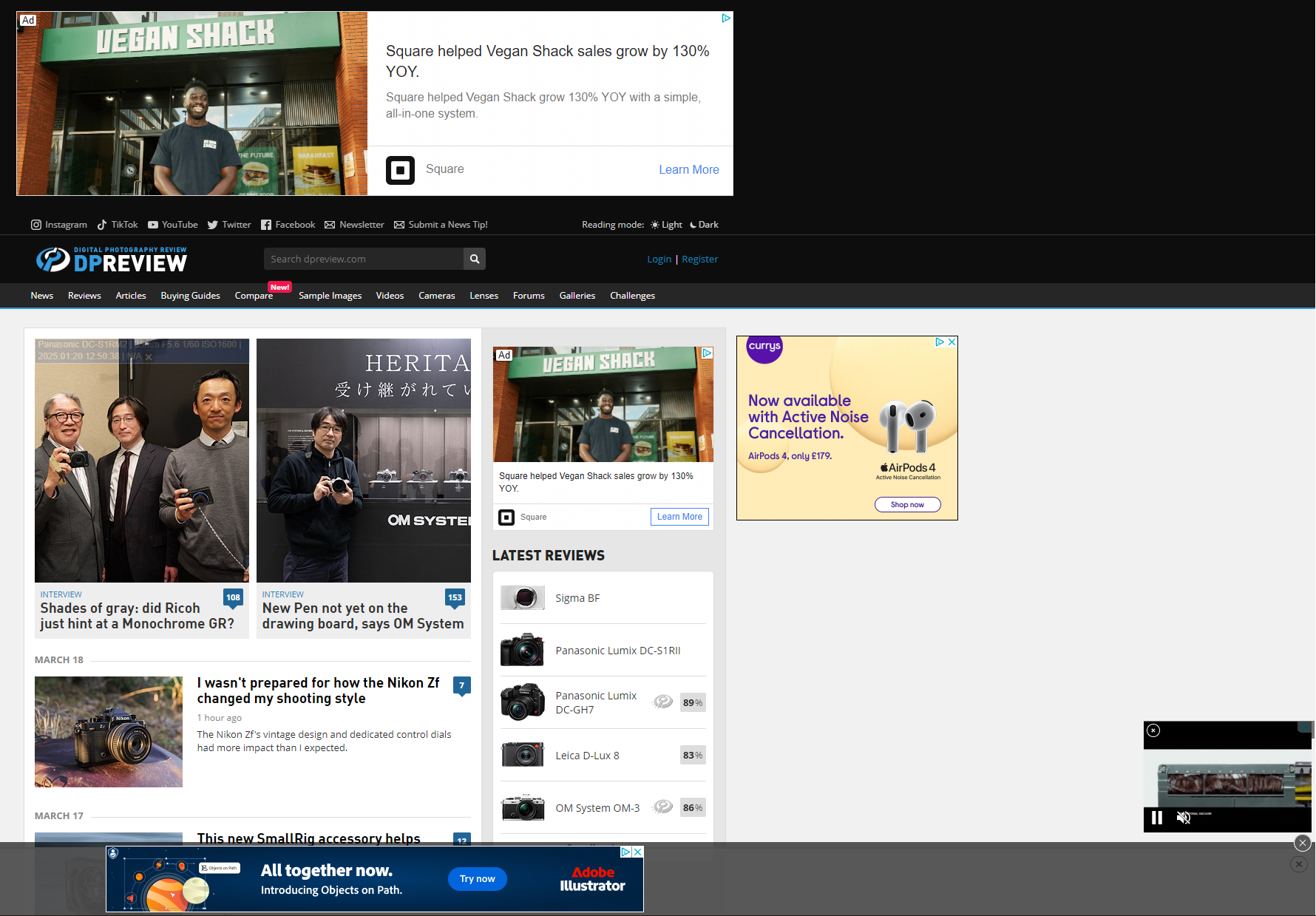Click the search magnifier button
The image size is (1316, 916).
(475, 259)
